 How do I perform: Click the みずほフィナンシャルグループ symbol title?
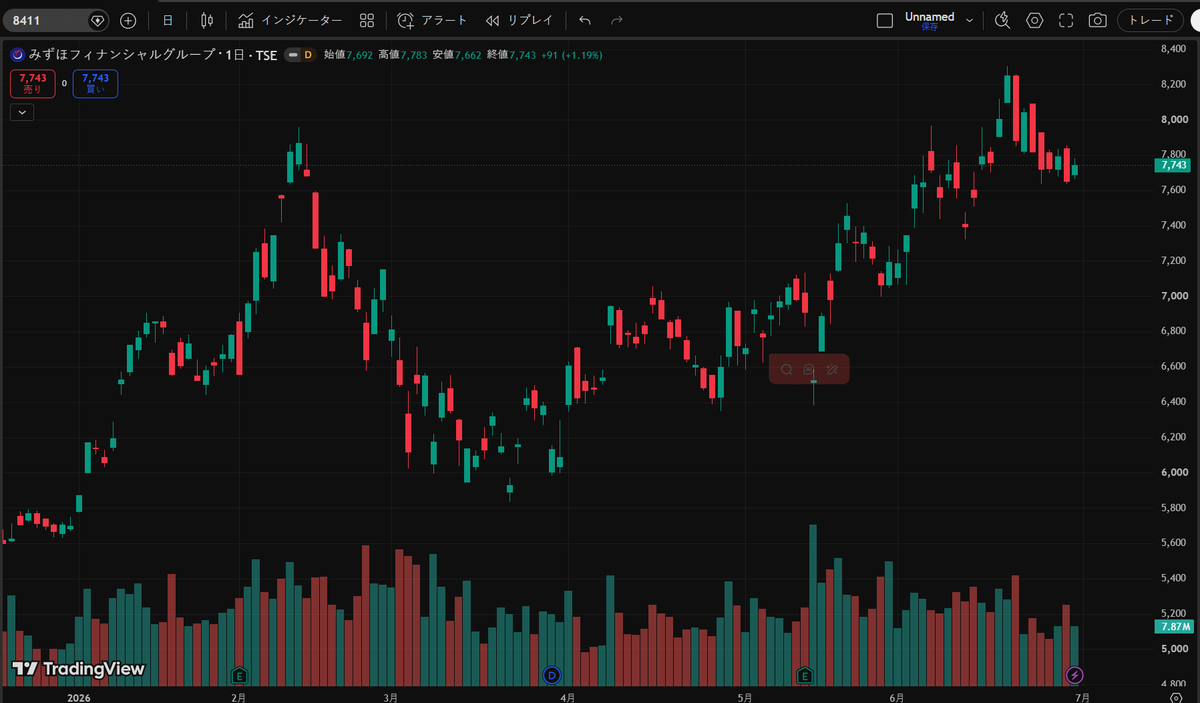coord(122,55)
